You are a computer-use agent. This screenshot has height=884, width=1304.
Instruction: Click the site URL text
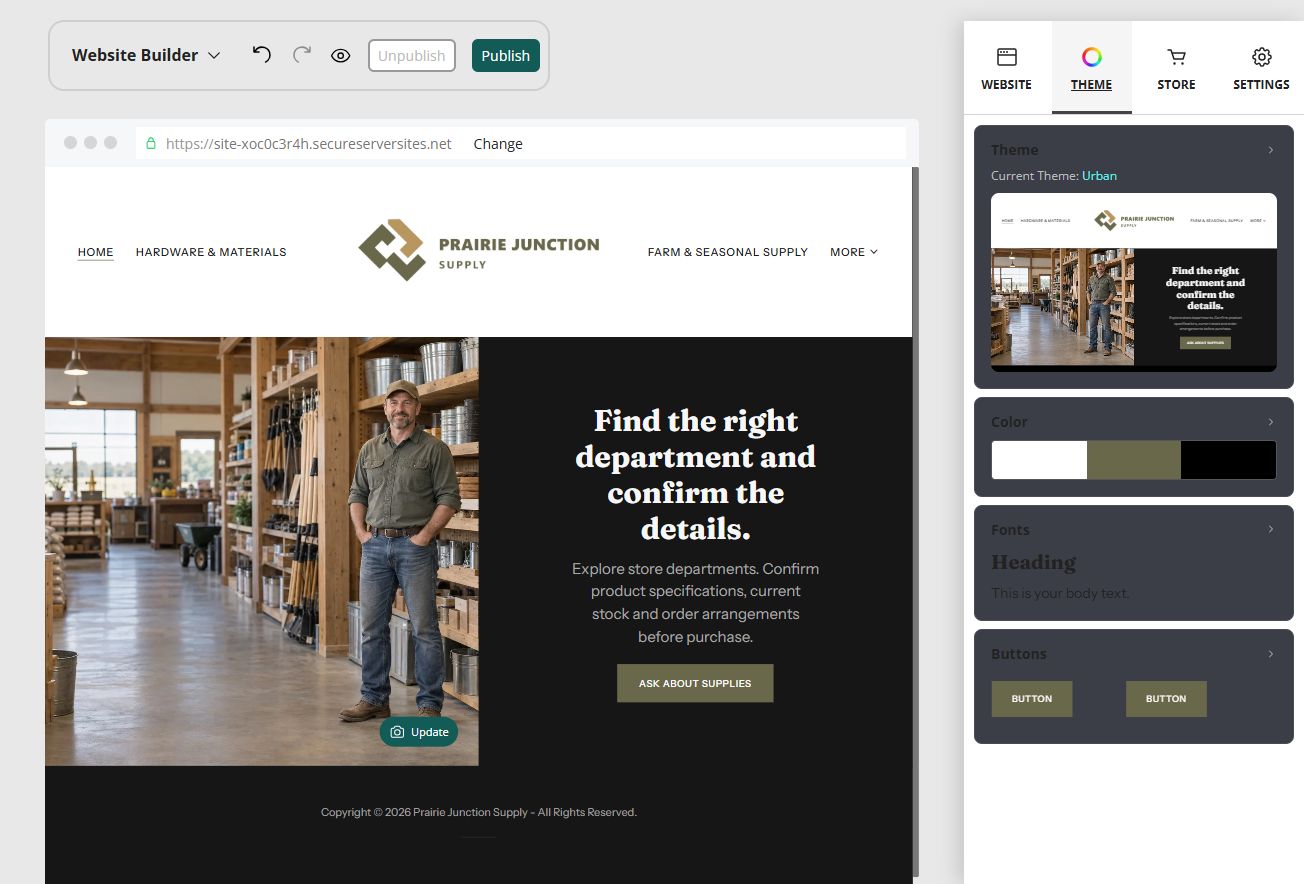coord(309,143)
